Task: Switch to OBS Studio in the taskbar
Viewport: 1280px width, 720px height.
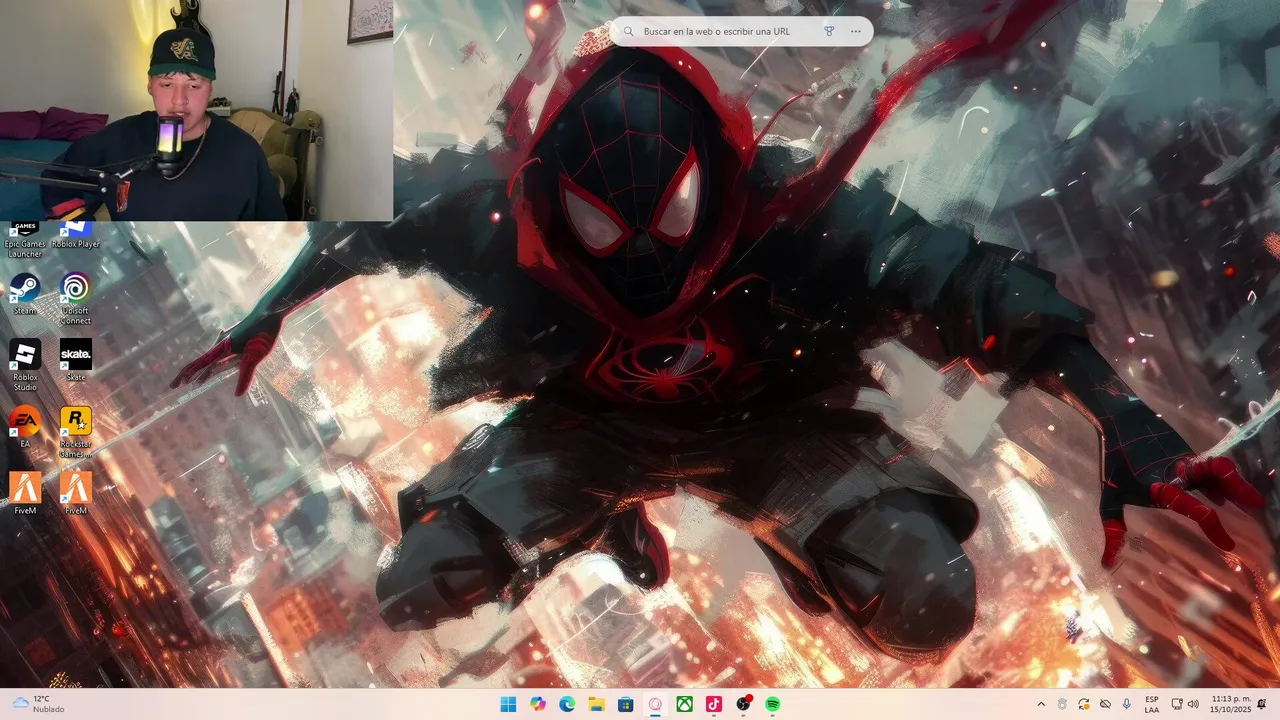Action: click(744, 704)
